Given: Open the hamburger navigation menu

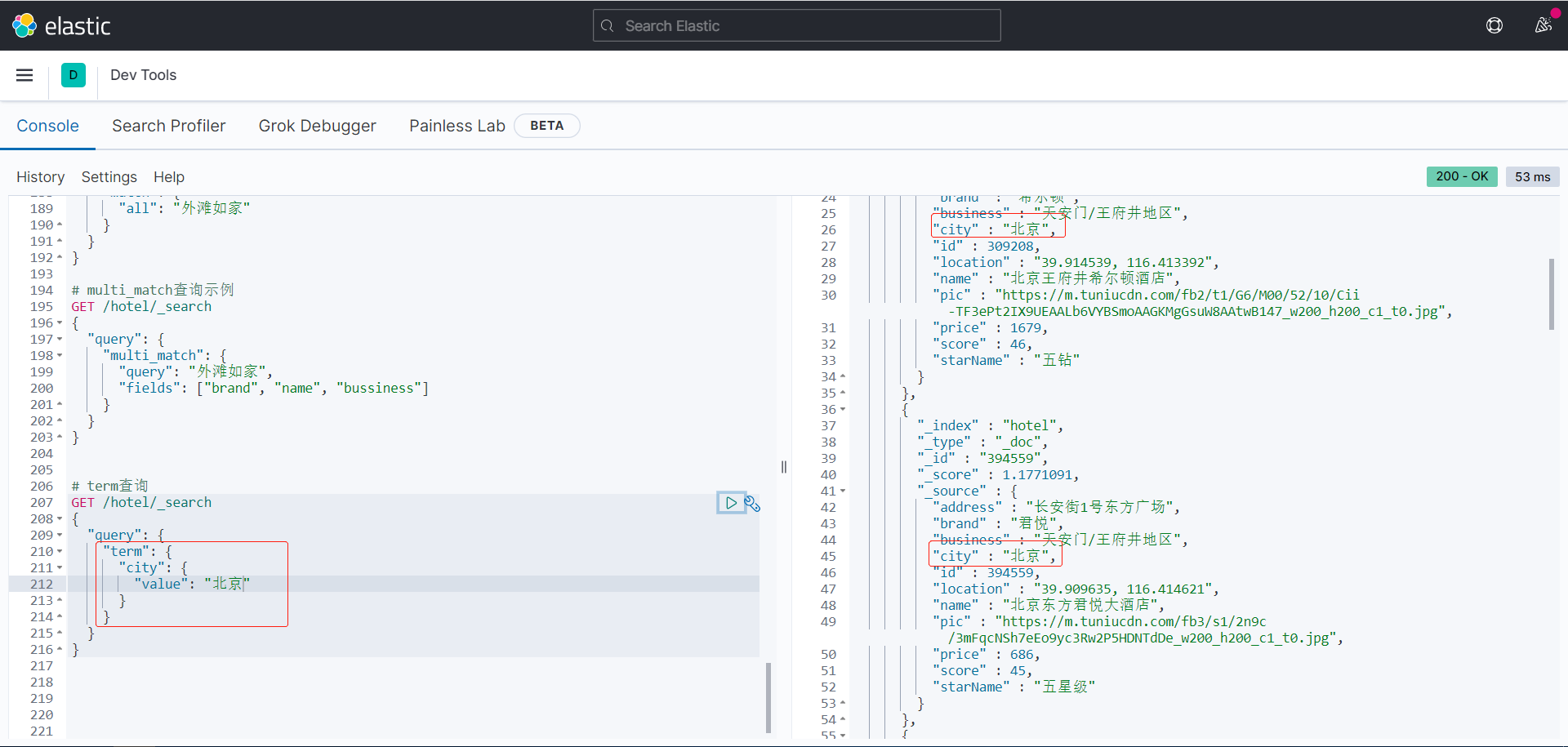Looking at the screenshot, I should point(24,75).
